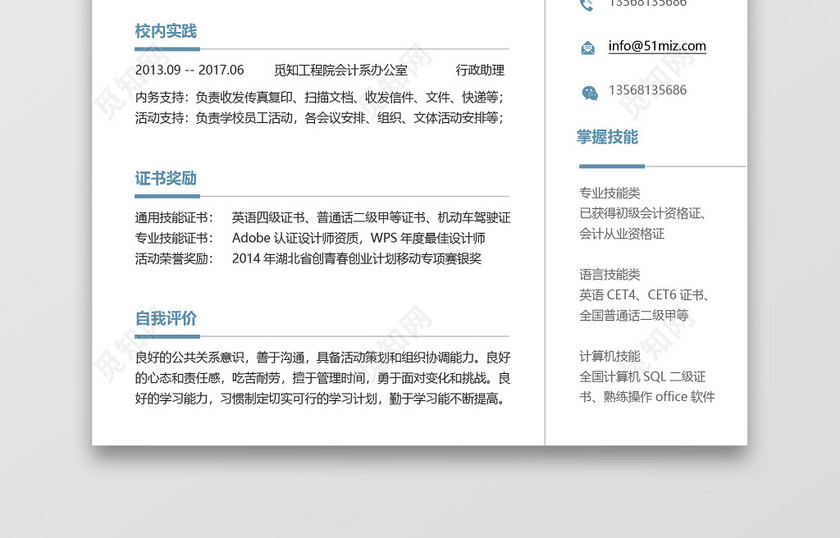Click the 全国计算机 SQL 二级证 line
840x538 pixels.
[642, 376]
